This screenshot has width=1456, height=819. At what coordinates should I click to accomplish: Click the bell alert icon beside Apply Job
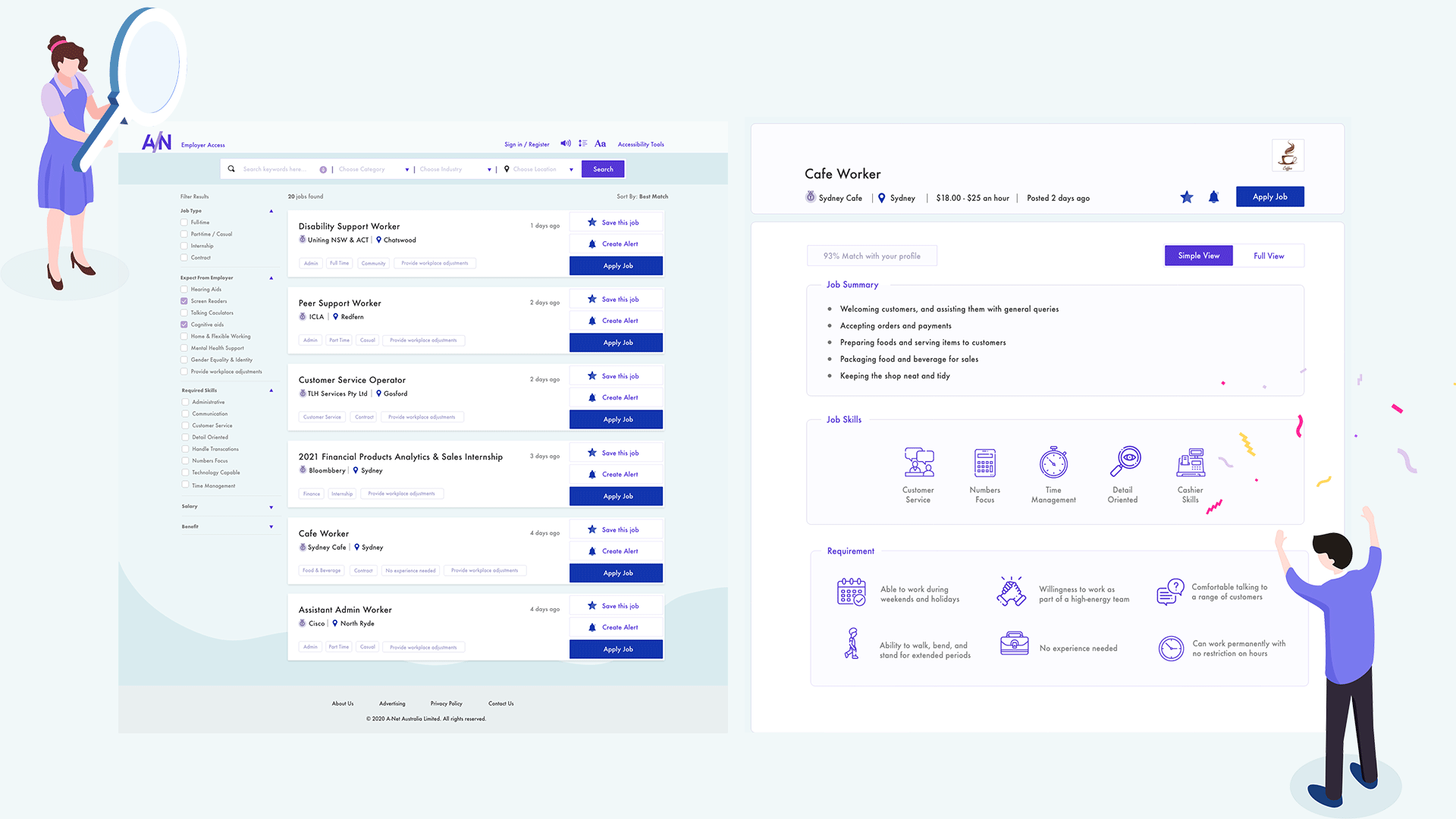(1213, 197)
